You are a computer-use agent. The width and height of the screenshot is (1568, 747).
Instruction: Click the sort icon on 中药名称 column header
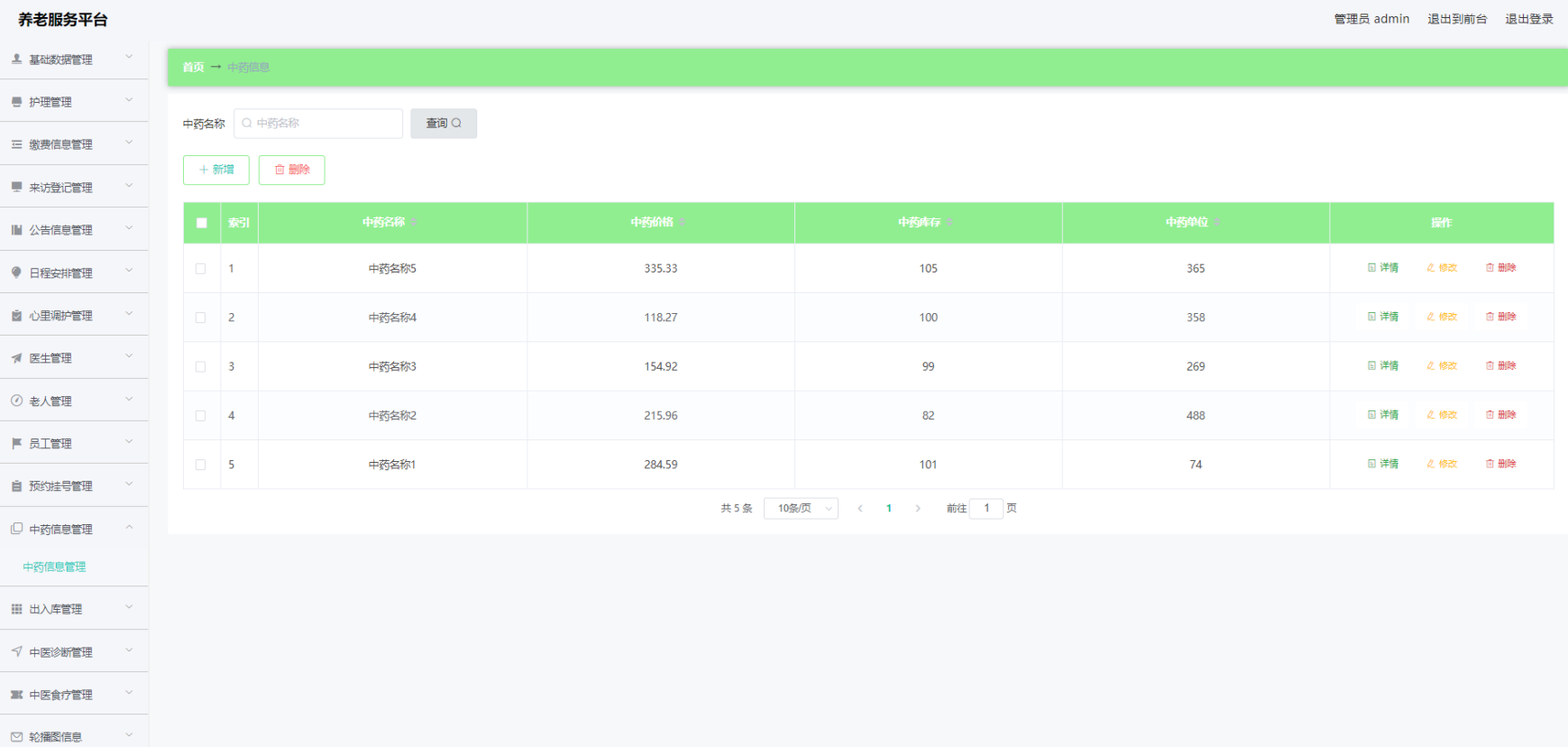[x=413, y=222]
